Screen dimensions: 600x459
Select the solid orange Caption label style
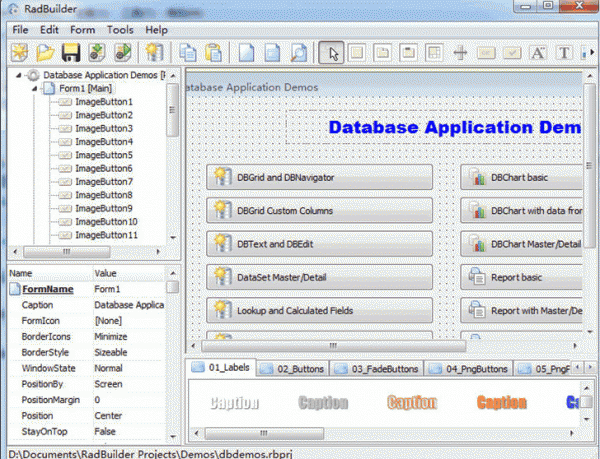tap(502, 403)
